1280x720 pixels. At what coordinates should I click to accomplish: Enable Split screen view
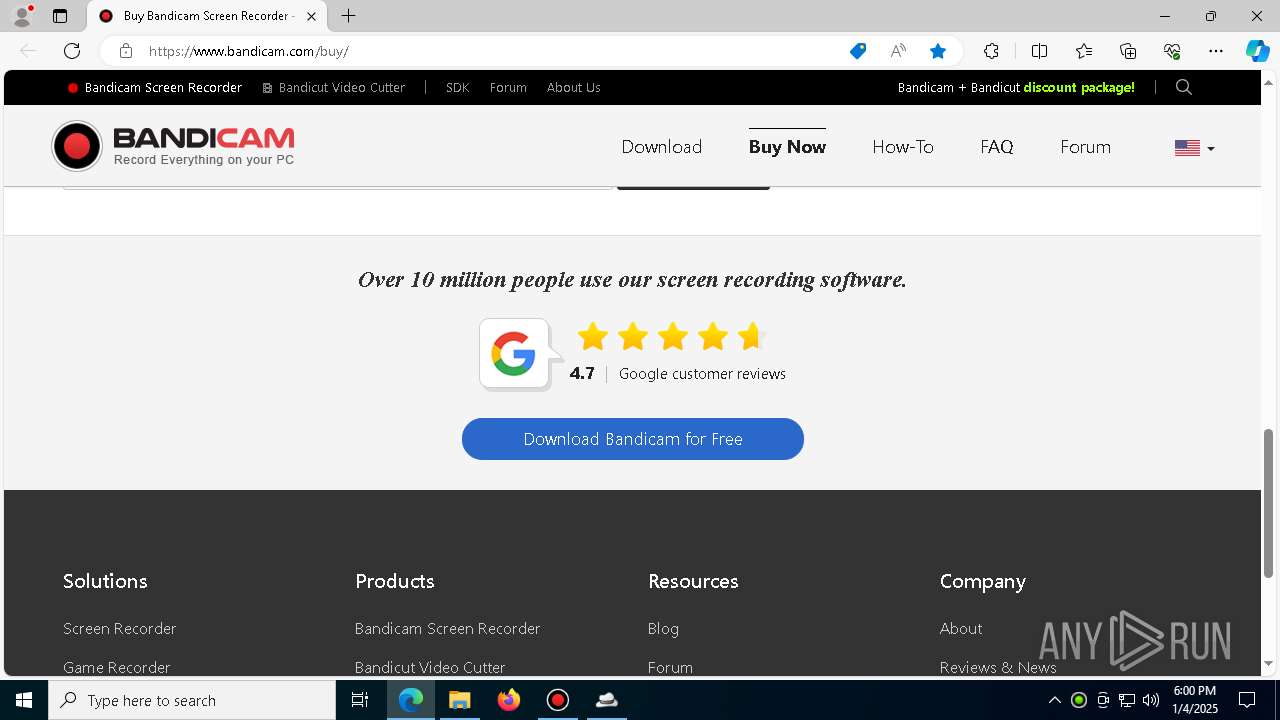pos(1039,51)
